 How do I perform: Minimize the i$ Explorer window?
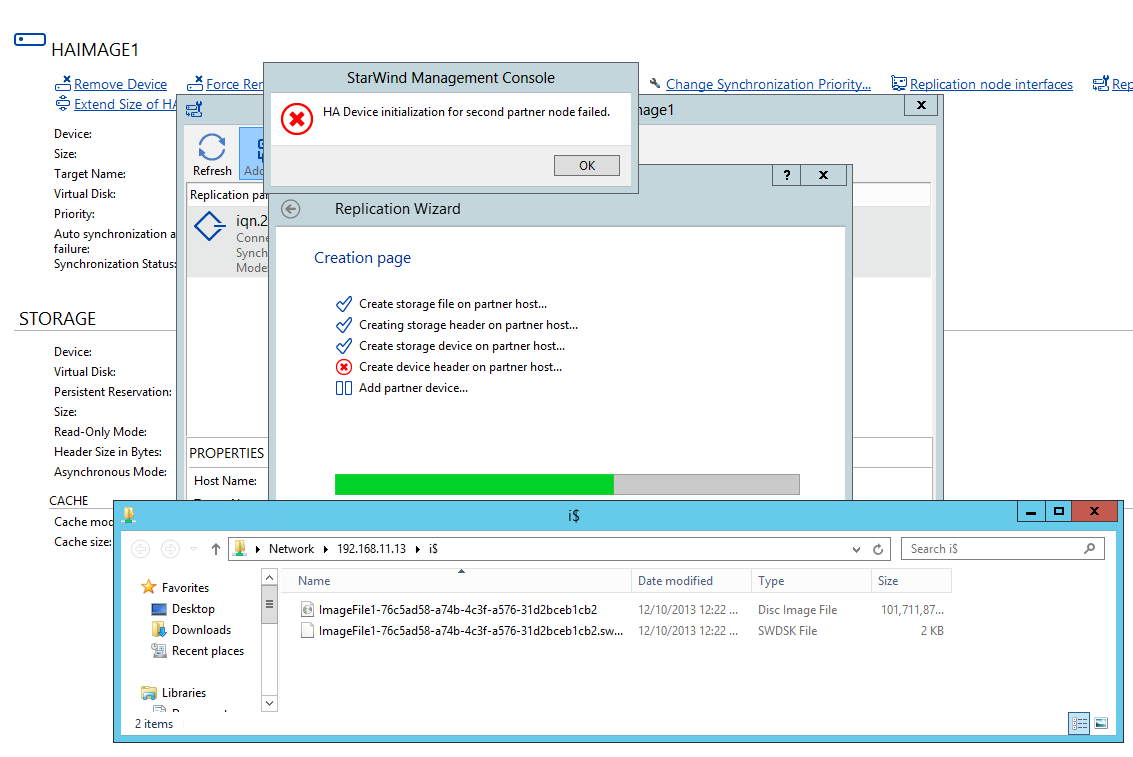tap(1030, 511)
